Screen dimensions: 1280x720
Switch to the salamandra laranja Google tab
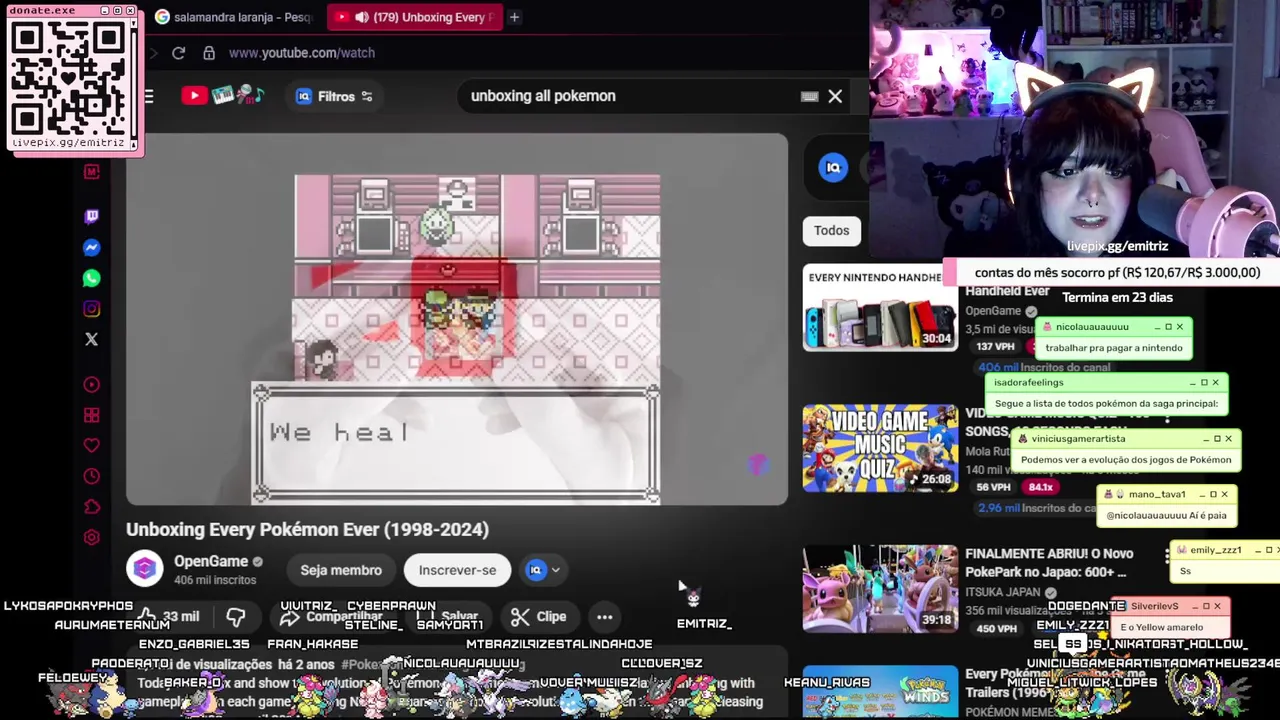[x=235, y=17]
